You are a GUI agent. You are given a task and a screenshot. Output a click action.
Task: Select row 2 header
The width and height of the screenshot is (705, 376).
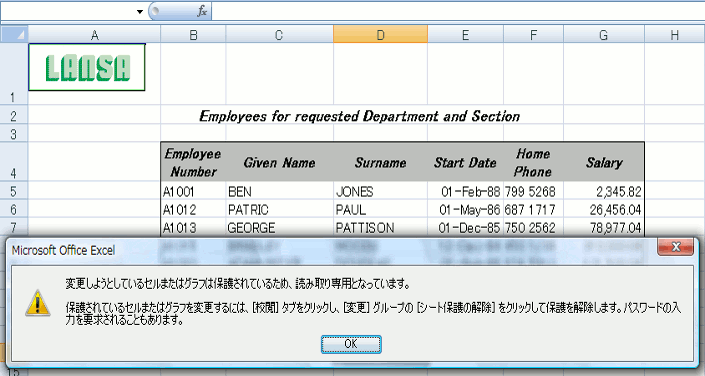pyautogui.click(x=14, y=116)
